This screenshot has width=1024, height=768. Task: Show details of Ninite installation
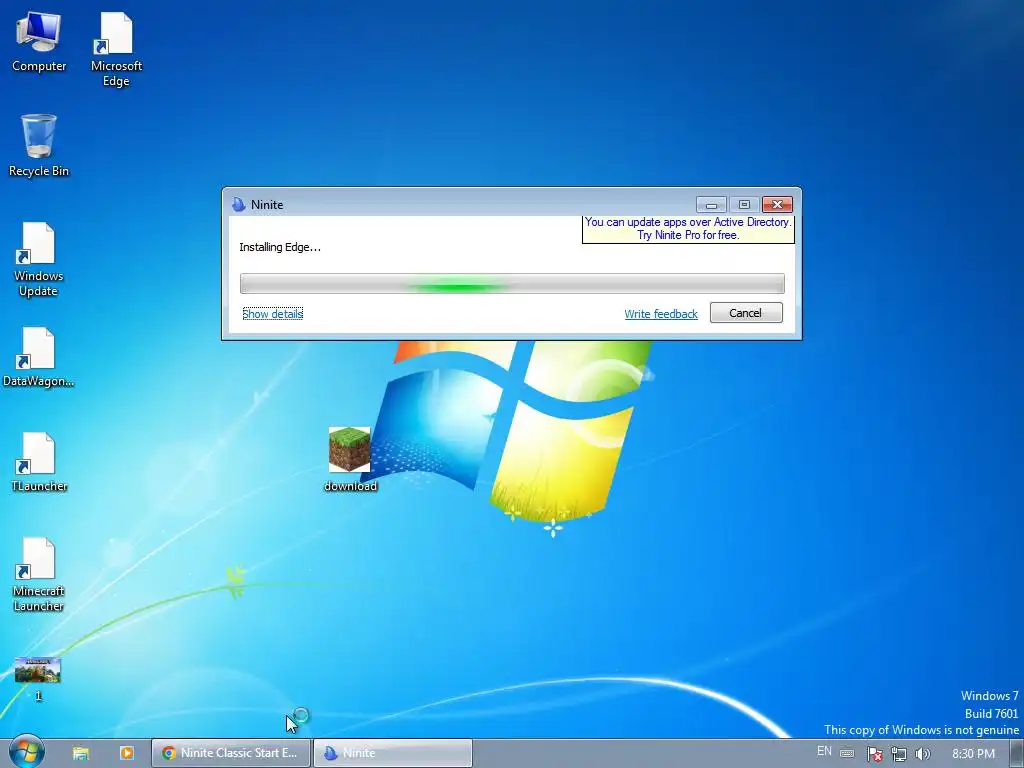[272, 313]
